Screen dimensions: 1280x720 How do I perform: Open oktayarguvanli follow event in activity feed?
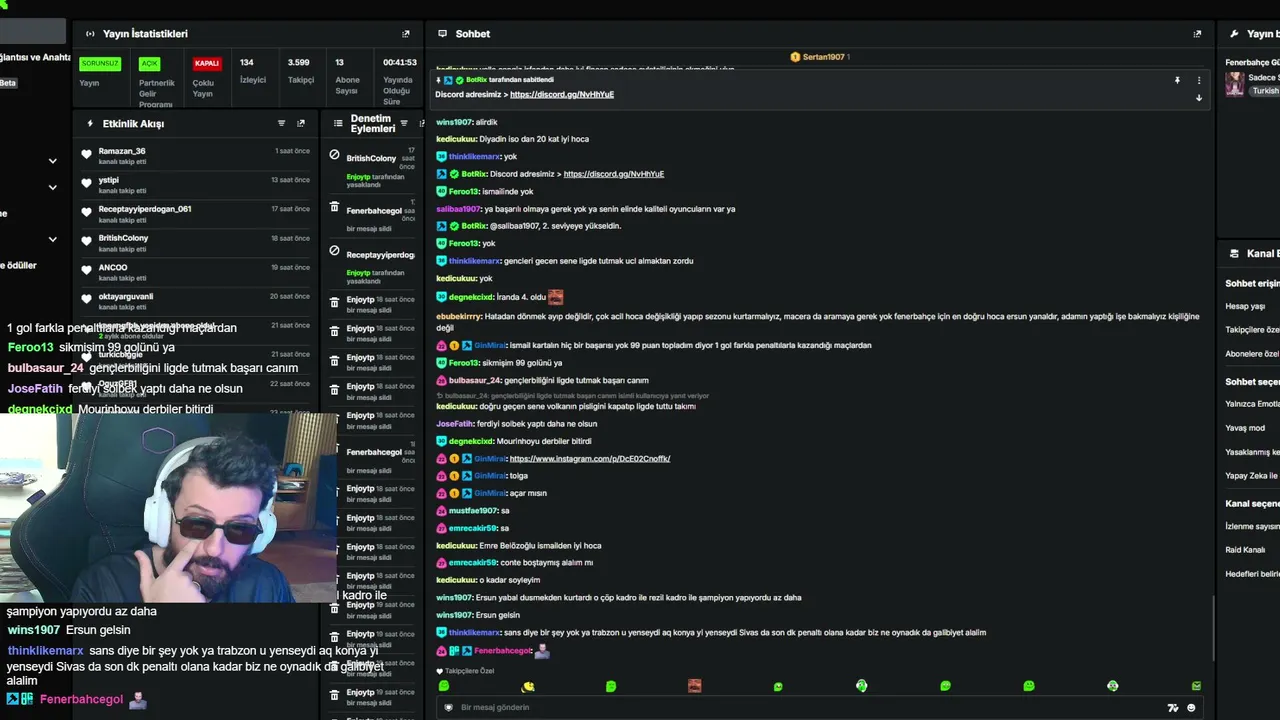click(196, 301)
